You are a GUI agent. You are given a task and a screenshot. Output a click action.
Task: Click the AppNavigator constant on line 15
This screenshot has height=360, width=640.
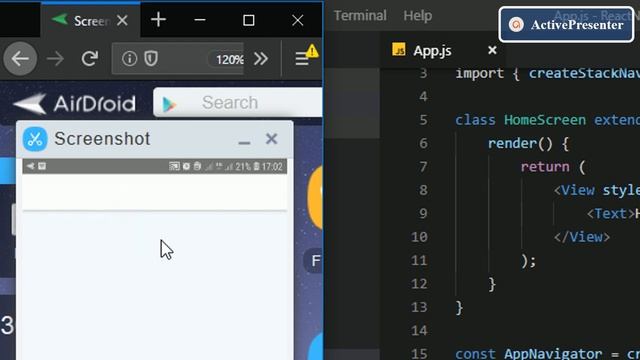tap(553, 353)
